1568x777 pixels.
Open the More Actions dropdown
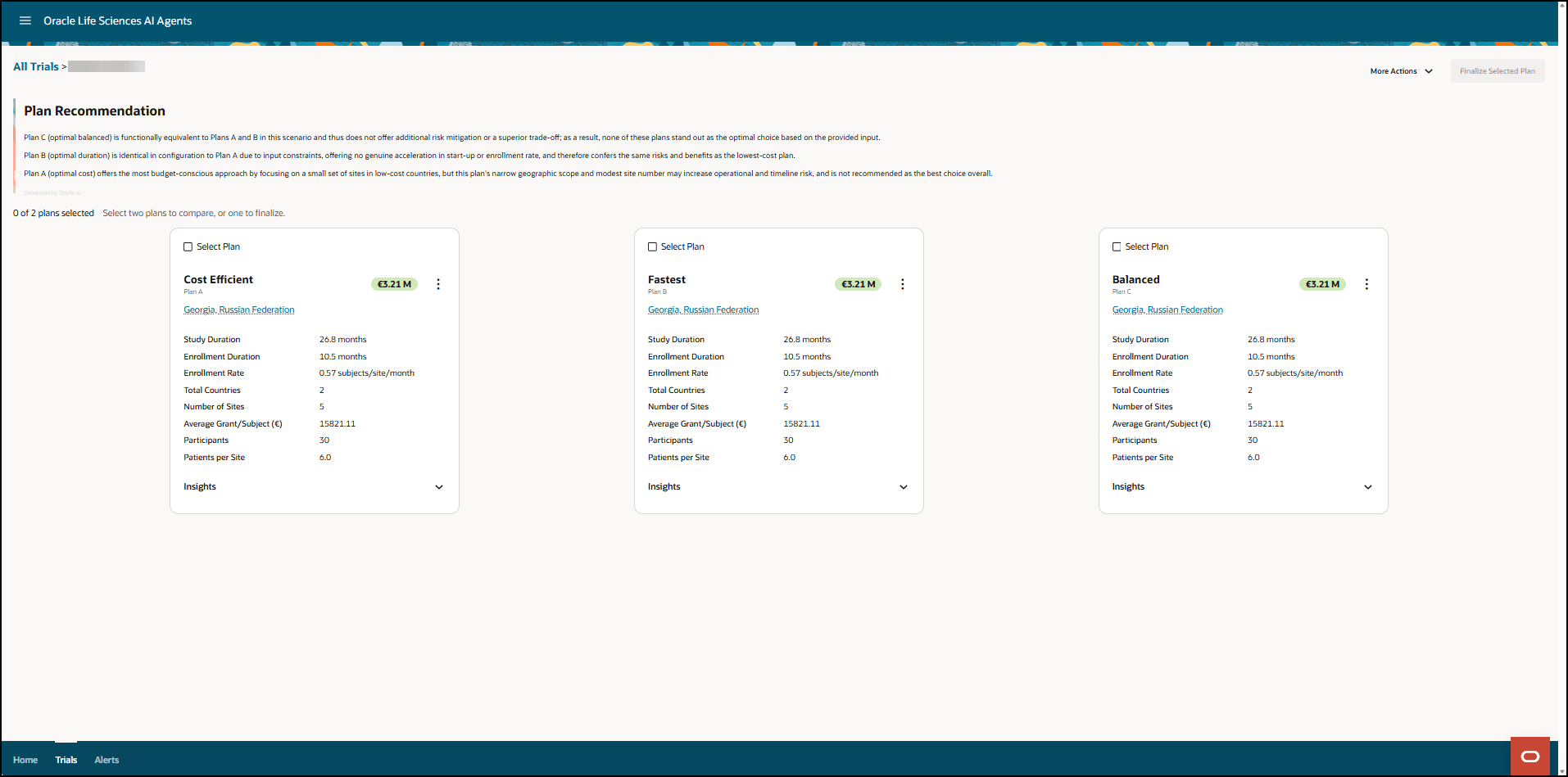[1402, 71]
